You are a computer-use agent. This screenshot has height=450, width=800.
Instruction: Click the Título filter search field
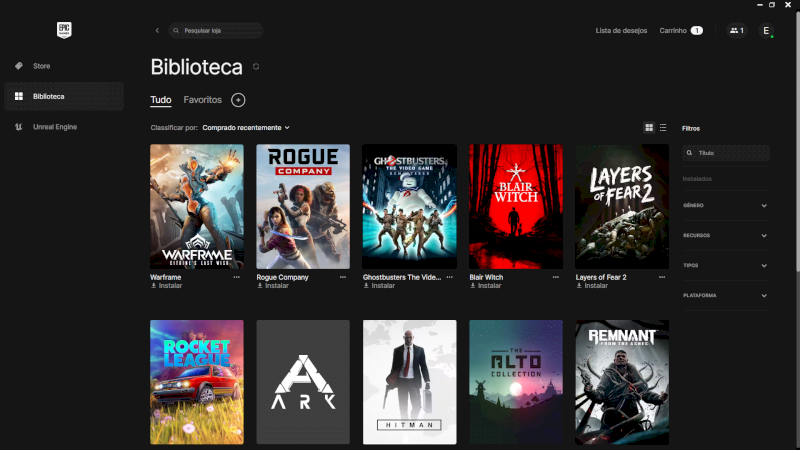point(726,153)
